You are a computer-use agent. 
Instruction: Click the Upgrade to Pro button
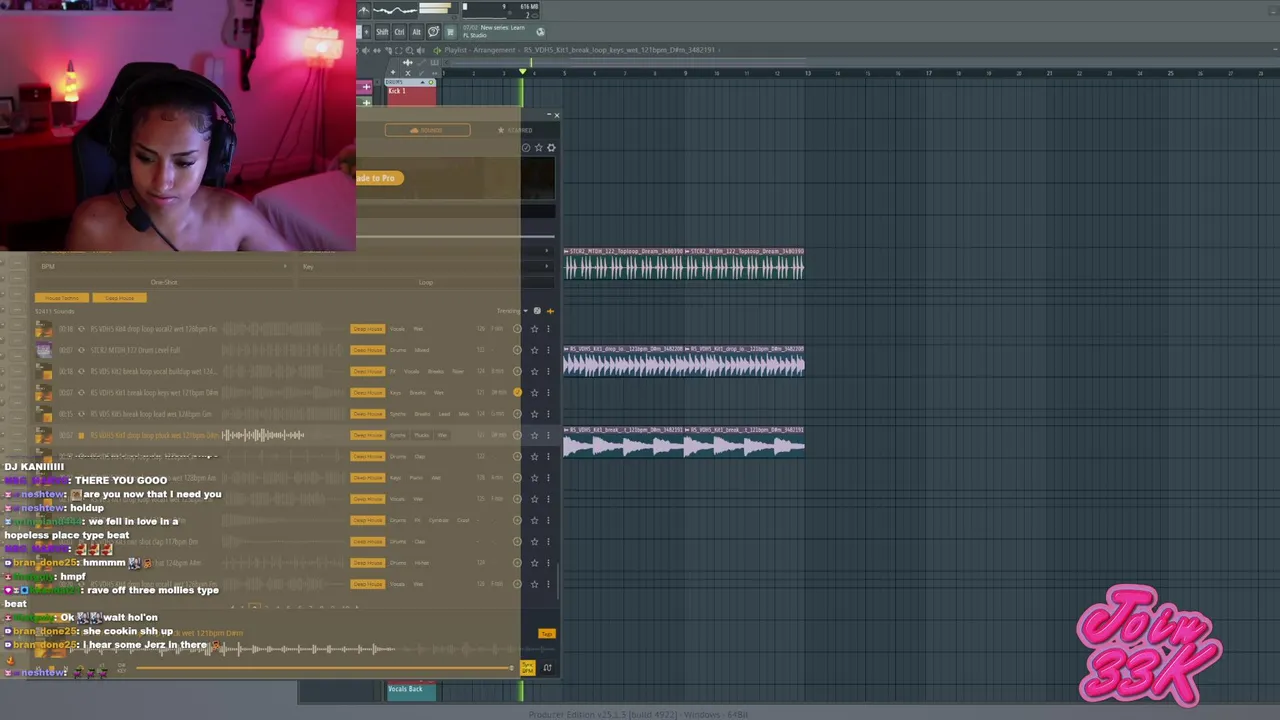pyautogui.click(x=379, y=178)
